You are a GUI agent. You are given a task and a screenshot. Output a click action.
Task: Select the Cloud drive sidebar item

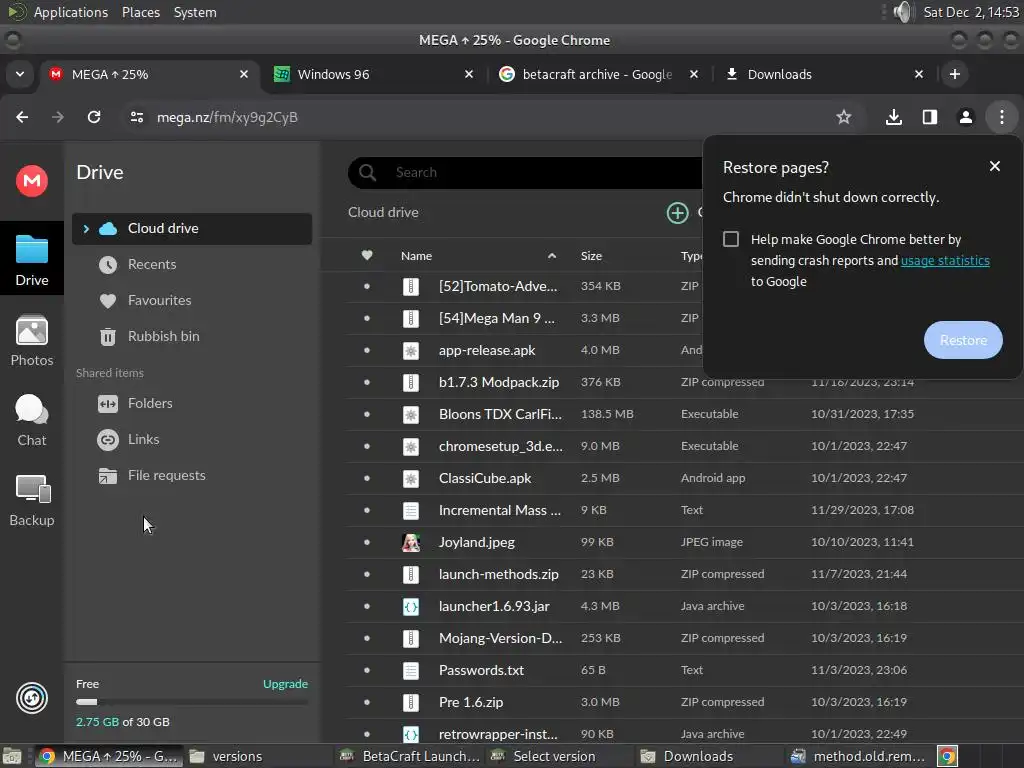click(x=192, y=229)
